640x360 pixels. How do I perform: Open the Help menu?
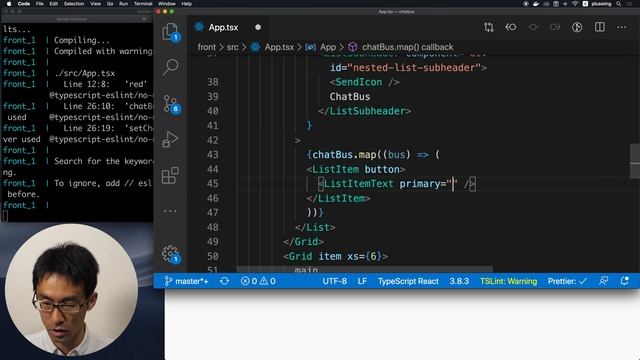tap(187, 4)
